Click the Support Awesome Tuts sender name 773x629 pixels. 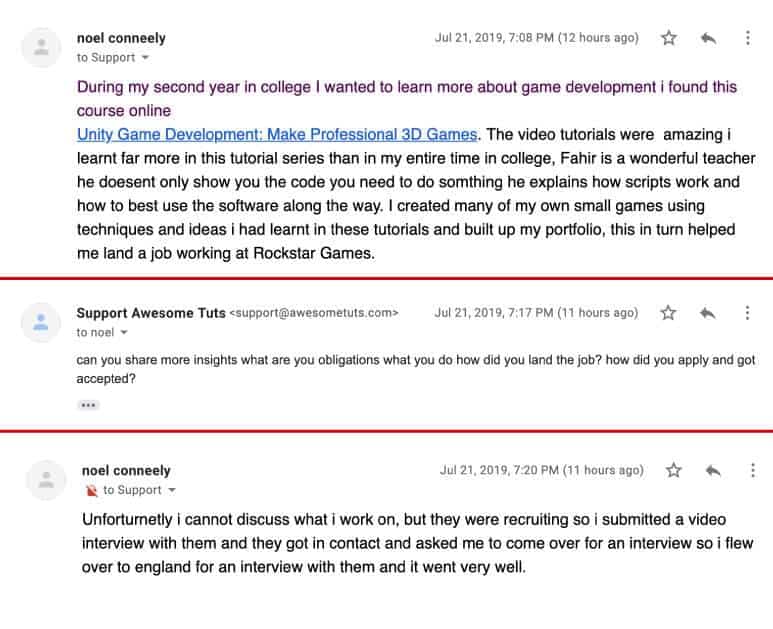[x=151, y=313]
